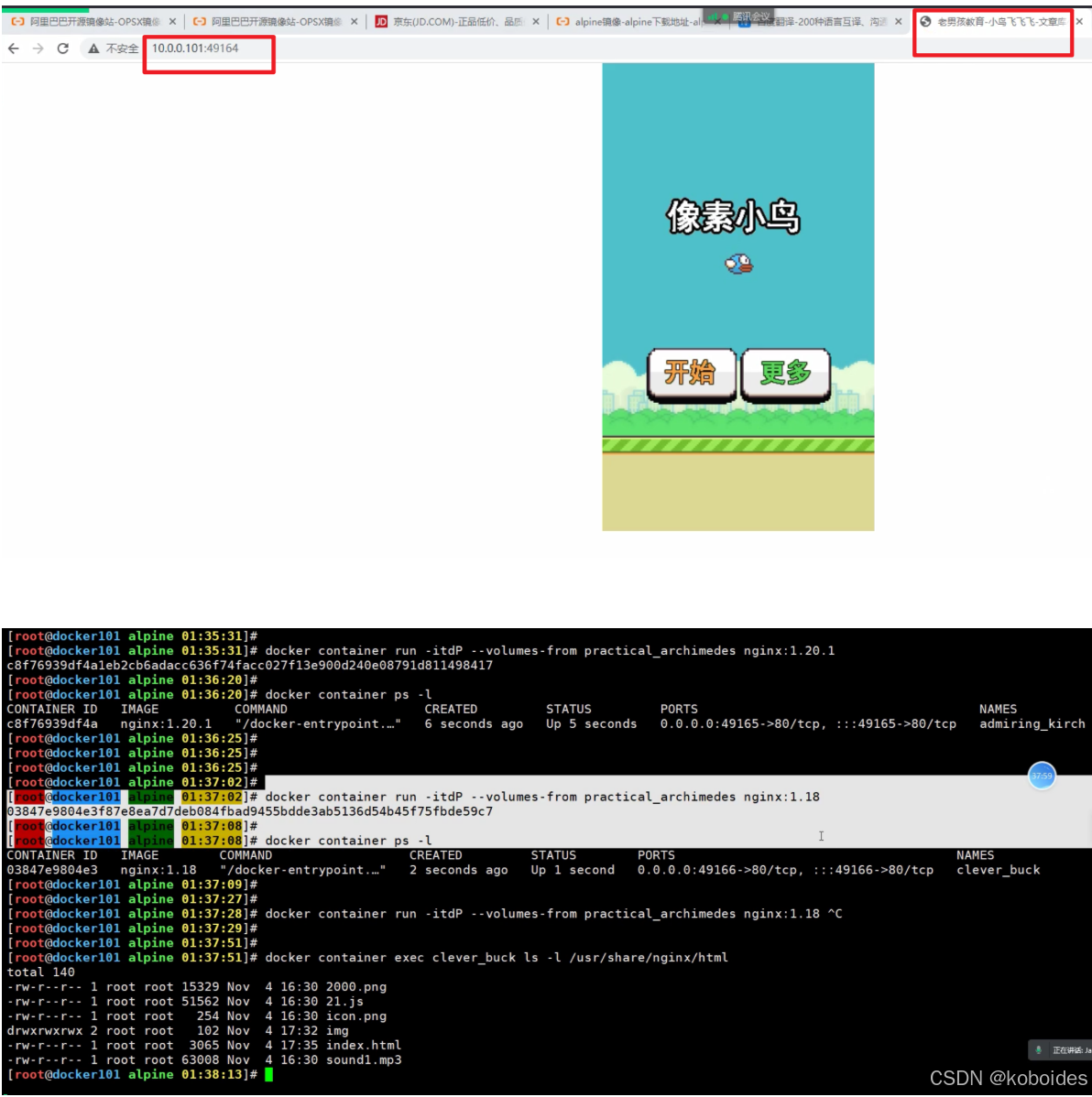Switch to the 京东(JD.COM) tab
The height and width of the screenshot is (1097, 1092).
(x=457, y=22)
